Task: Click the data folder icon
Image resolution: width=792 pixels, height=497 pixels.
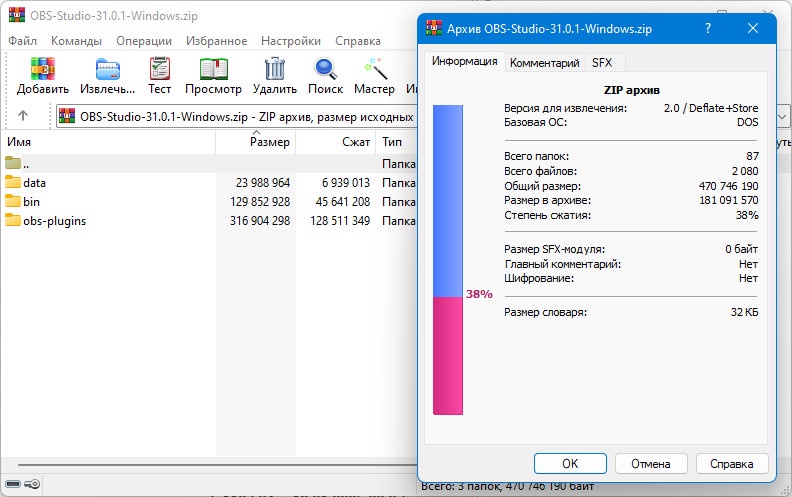Action: click(13, 182)
